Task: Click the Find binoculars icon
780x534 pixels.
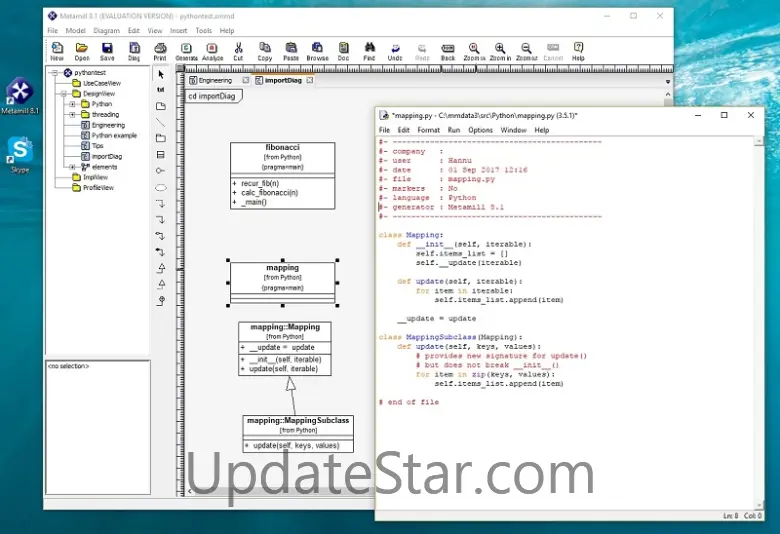Action: tap(369, 51)
